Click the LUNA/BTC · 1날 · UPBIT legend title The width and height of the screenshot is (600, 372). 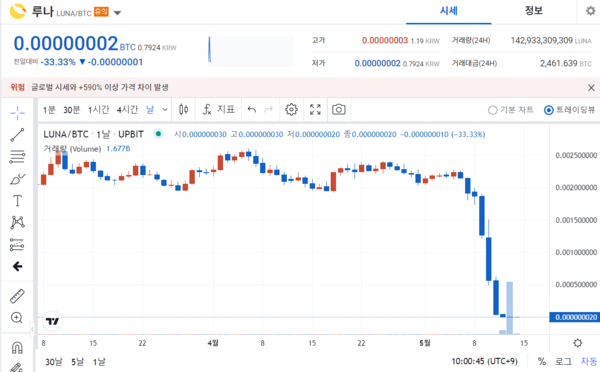tap(93, 134)
